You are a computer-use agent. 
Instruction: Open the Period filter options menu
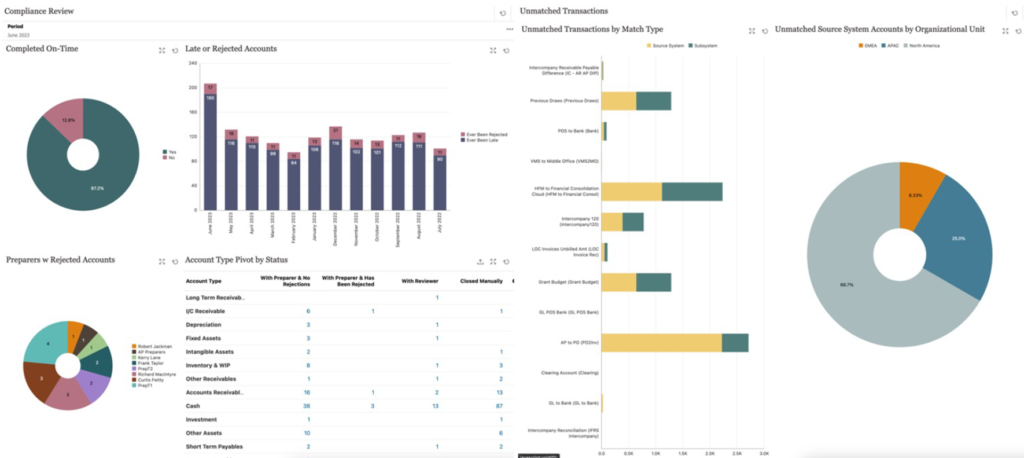coord(508,28)
